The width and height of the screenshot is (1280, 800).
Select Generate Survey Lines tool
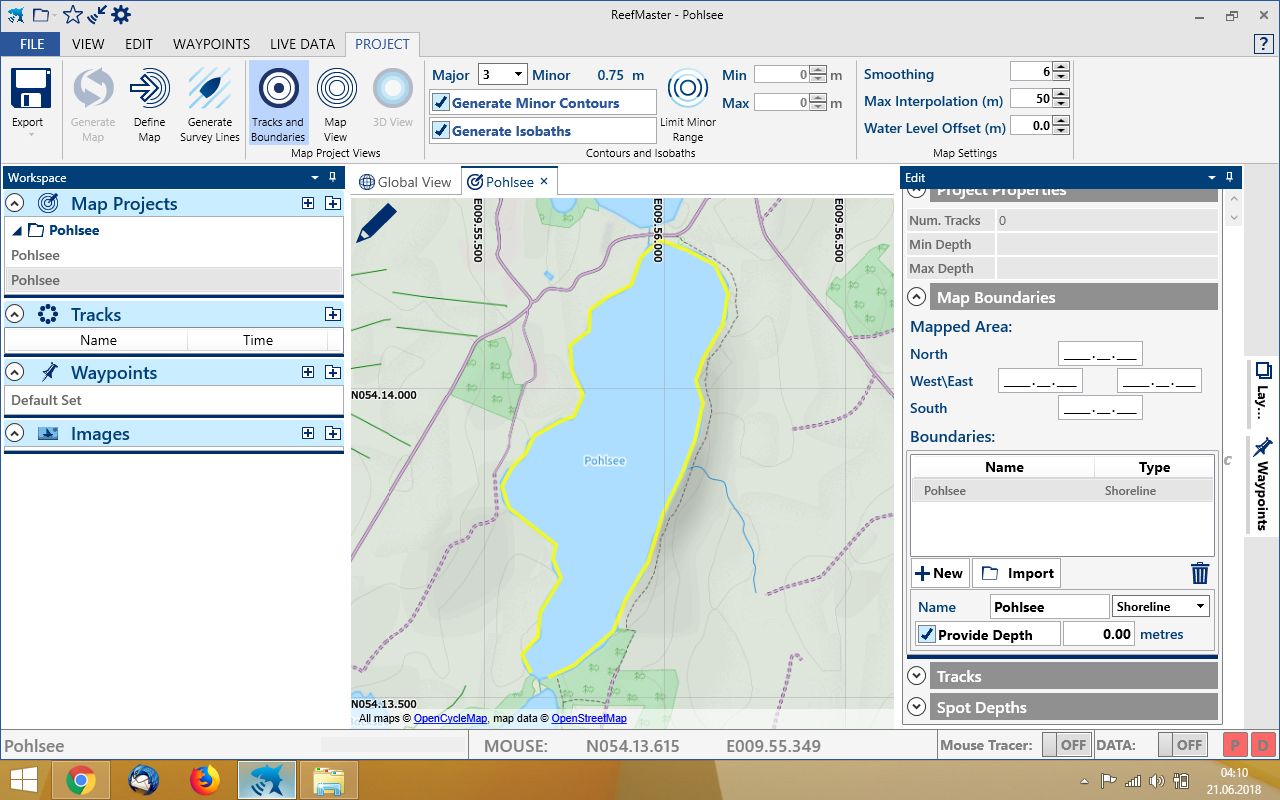(x=210, y=89)
